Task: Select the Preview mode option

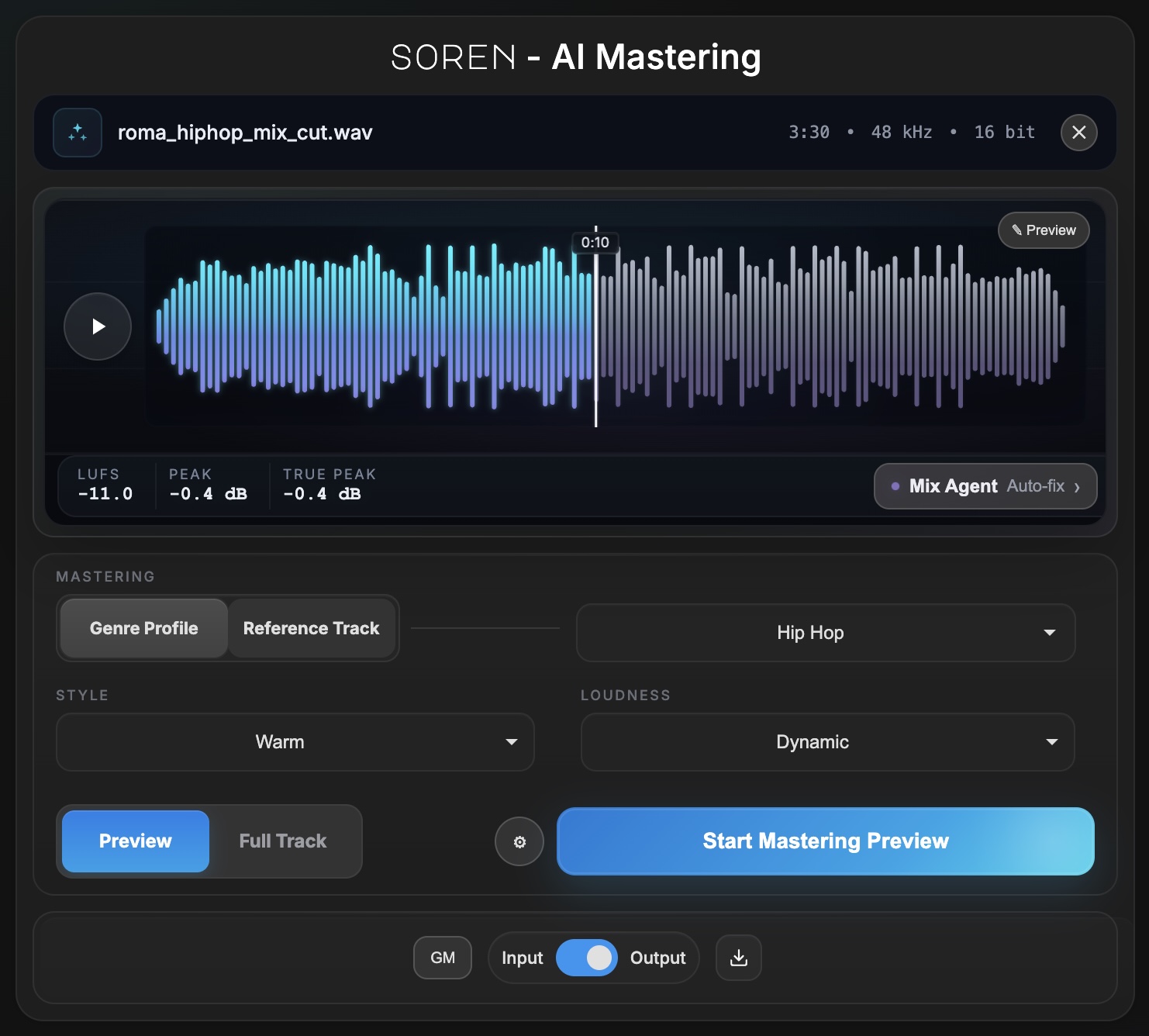Action: click(136, 841)
